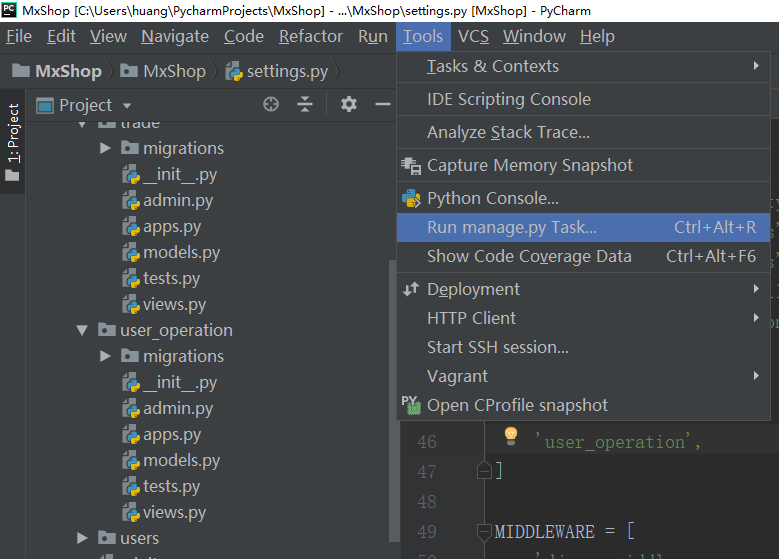
Task: Choose IDE Scripting Console
Action: point(583,99)
